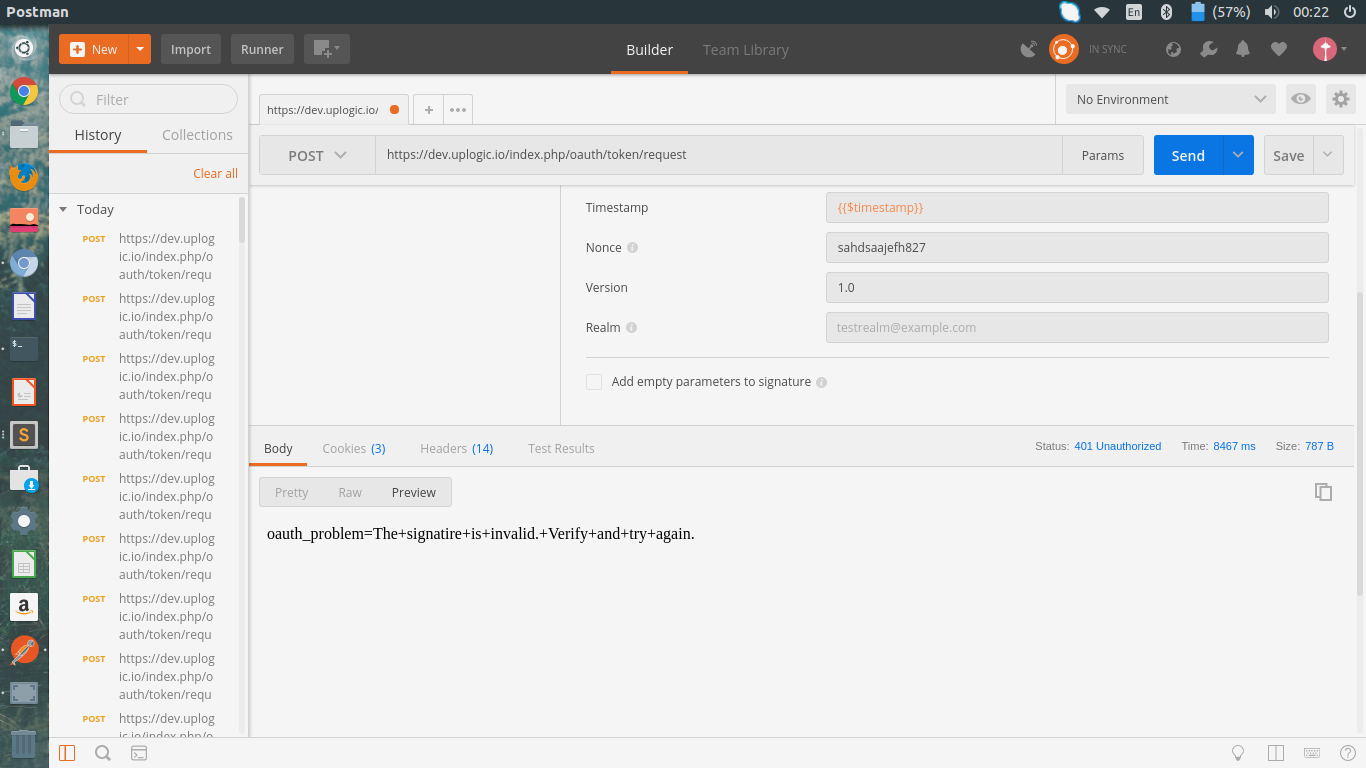Click the satellite proxy capture icon
This screenshot has width=1366, height=768.
pos(1028,49)
